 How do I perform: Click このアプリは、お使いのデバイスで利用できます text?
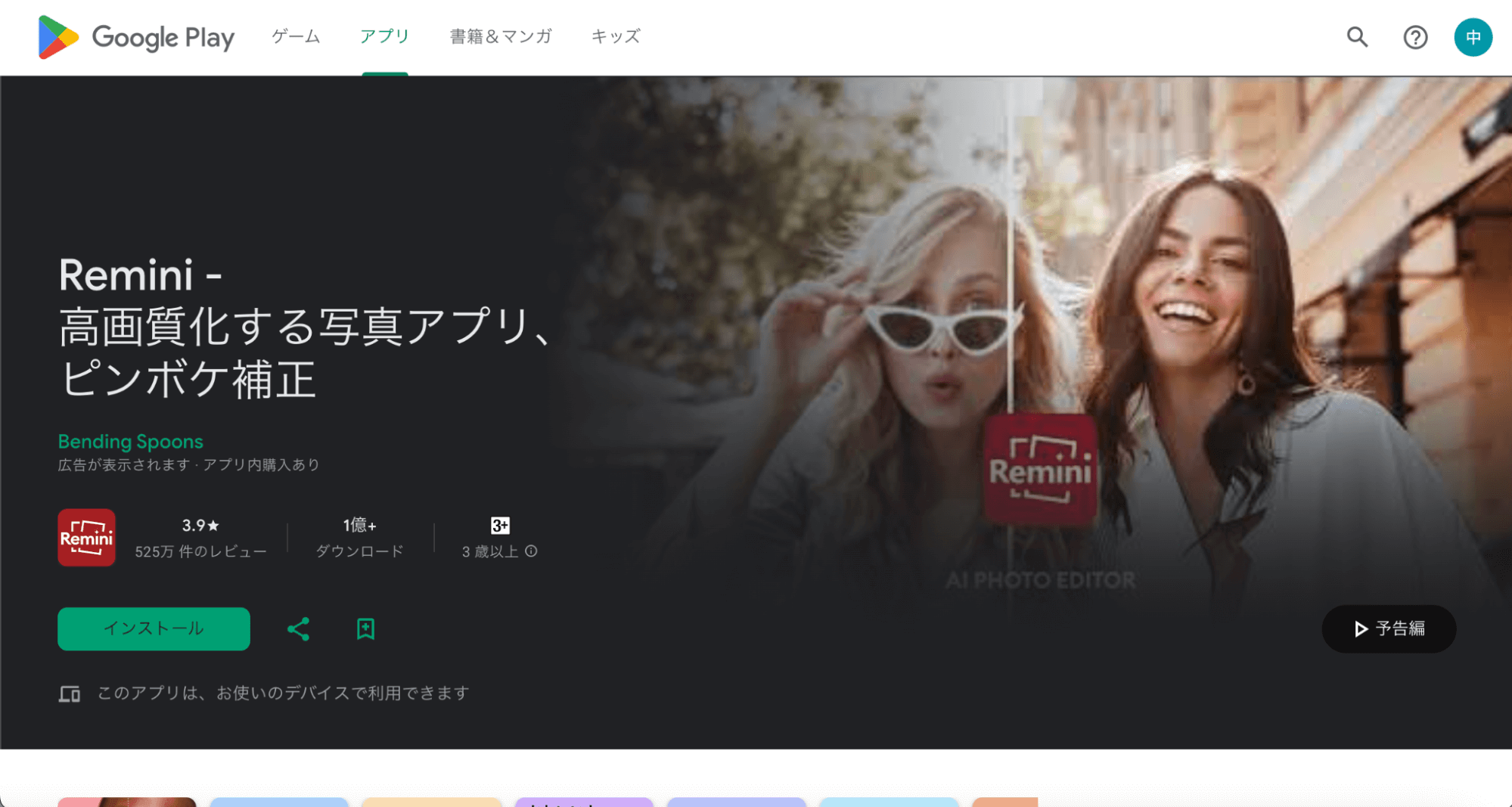coord(284,693)
